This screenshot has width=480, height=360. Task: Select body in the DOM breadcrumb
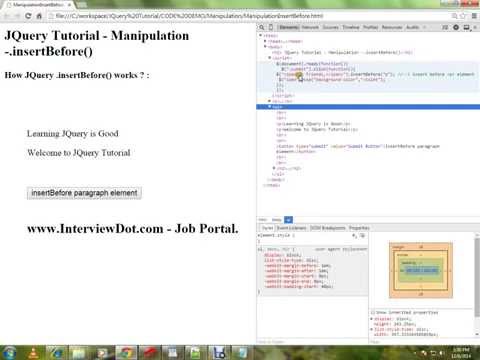pos(276,220)
